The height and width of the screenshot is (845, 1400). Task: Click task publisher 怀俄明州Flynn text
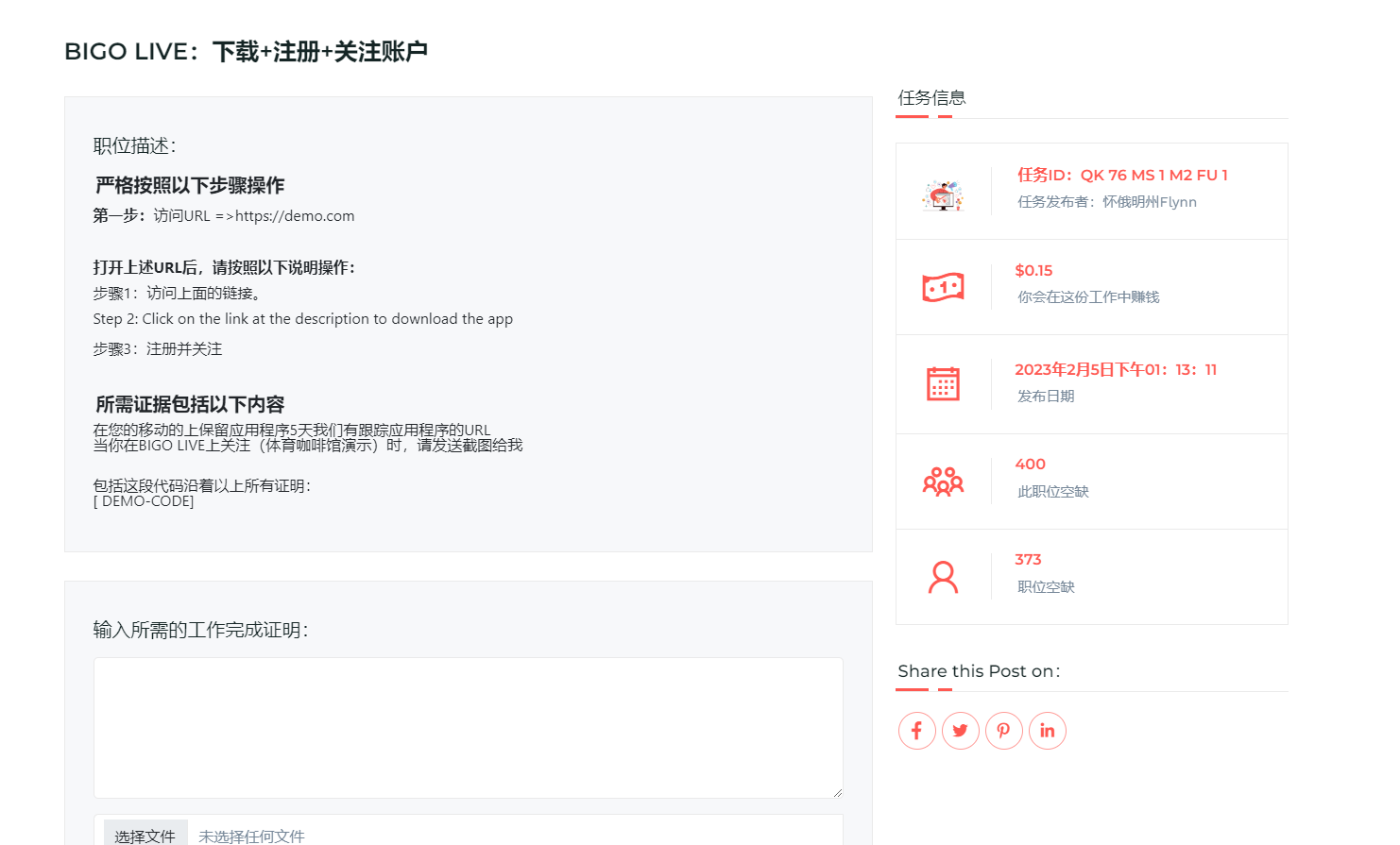tap(1106, 202)
